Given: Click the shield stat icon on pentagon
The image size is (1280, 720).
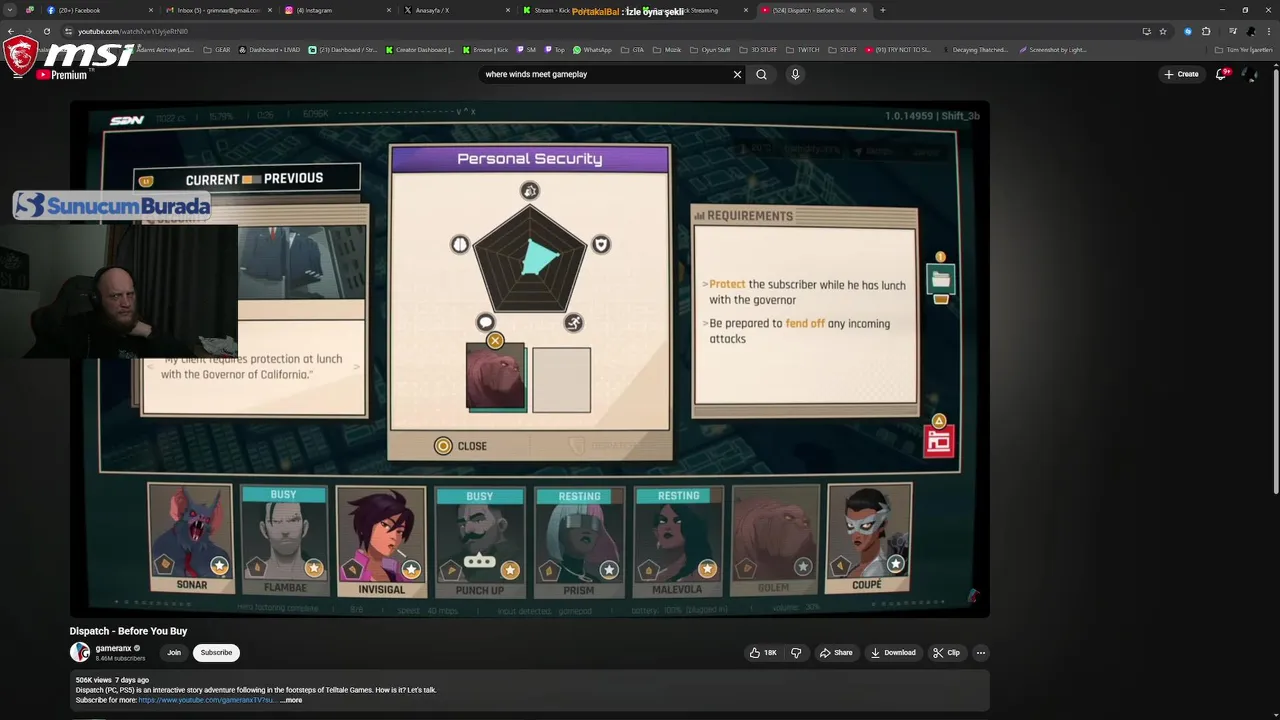Looking at the screenshot, I should 601,244.
